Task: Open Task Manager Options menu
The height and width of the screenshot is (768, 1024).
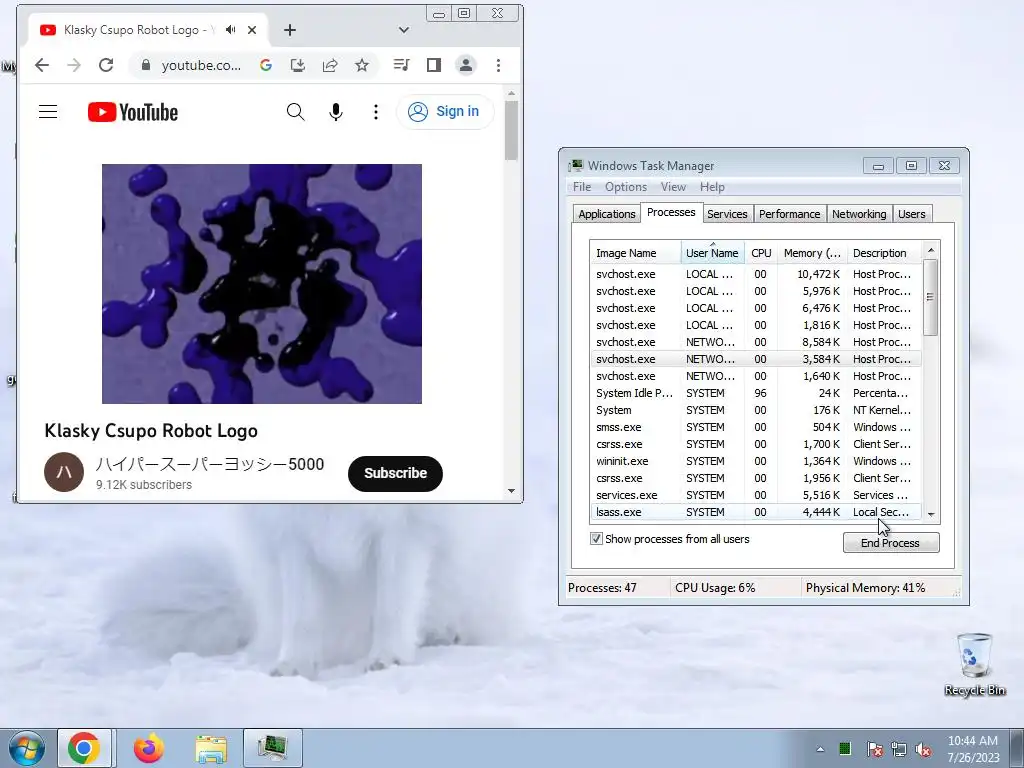Action: click(x=626, y=187)
